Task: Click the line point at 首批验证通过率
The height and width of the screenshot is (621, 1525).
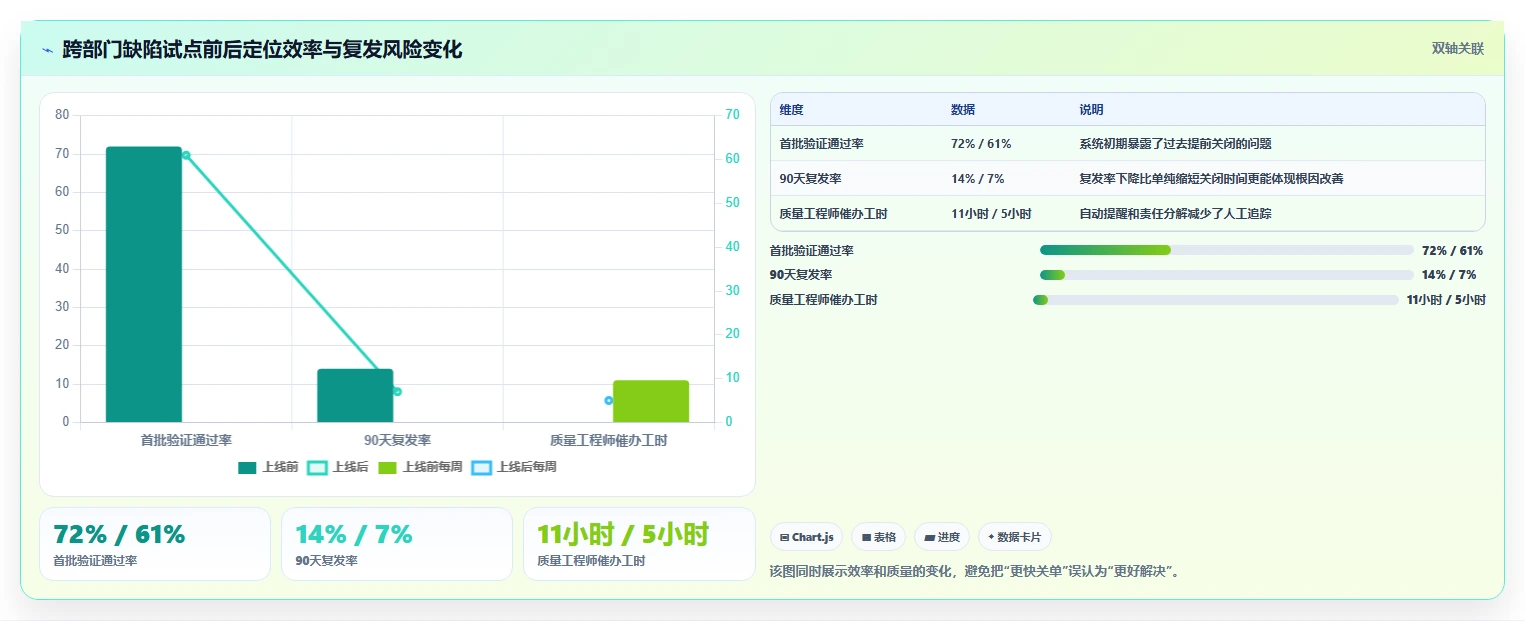Action: click(x=186, y=155)
